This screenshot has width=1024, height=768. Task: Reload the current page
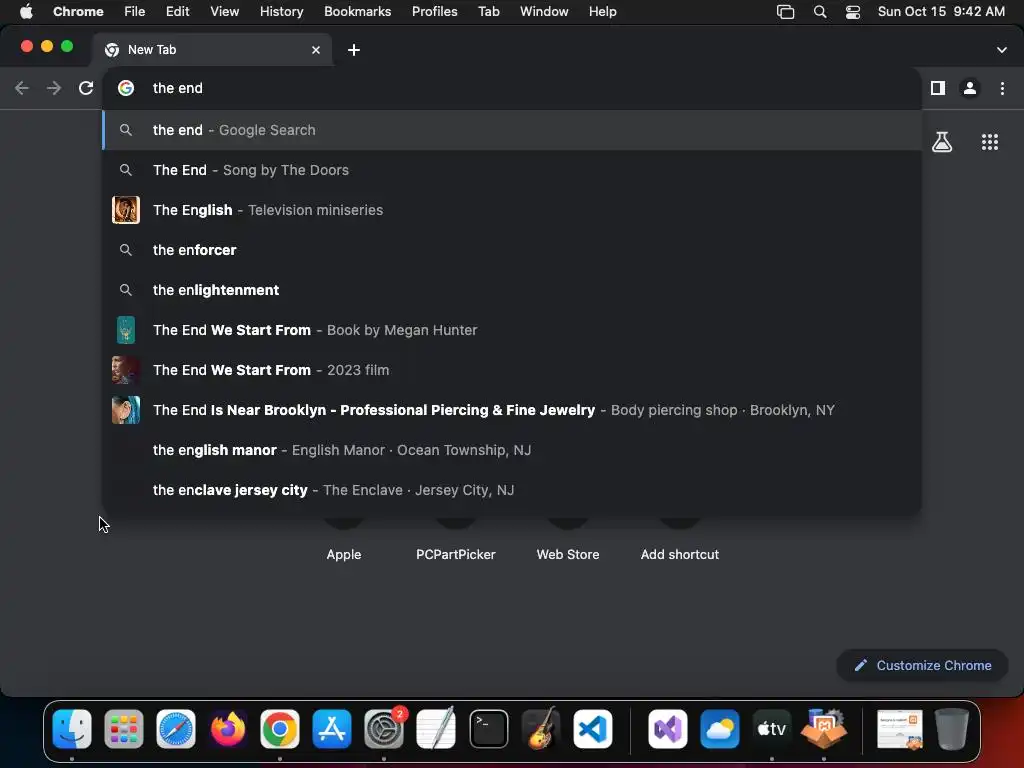(x=86, y=88)
